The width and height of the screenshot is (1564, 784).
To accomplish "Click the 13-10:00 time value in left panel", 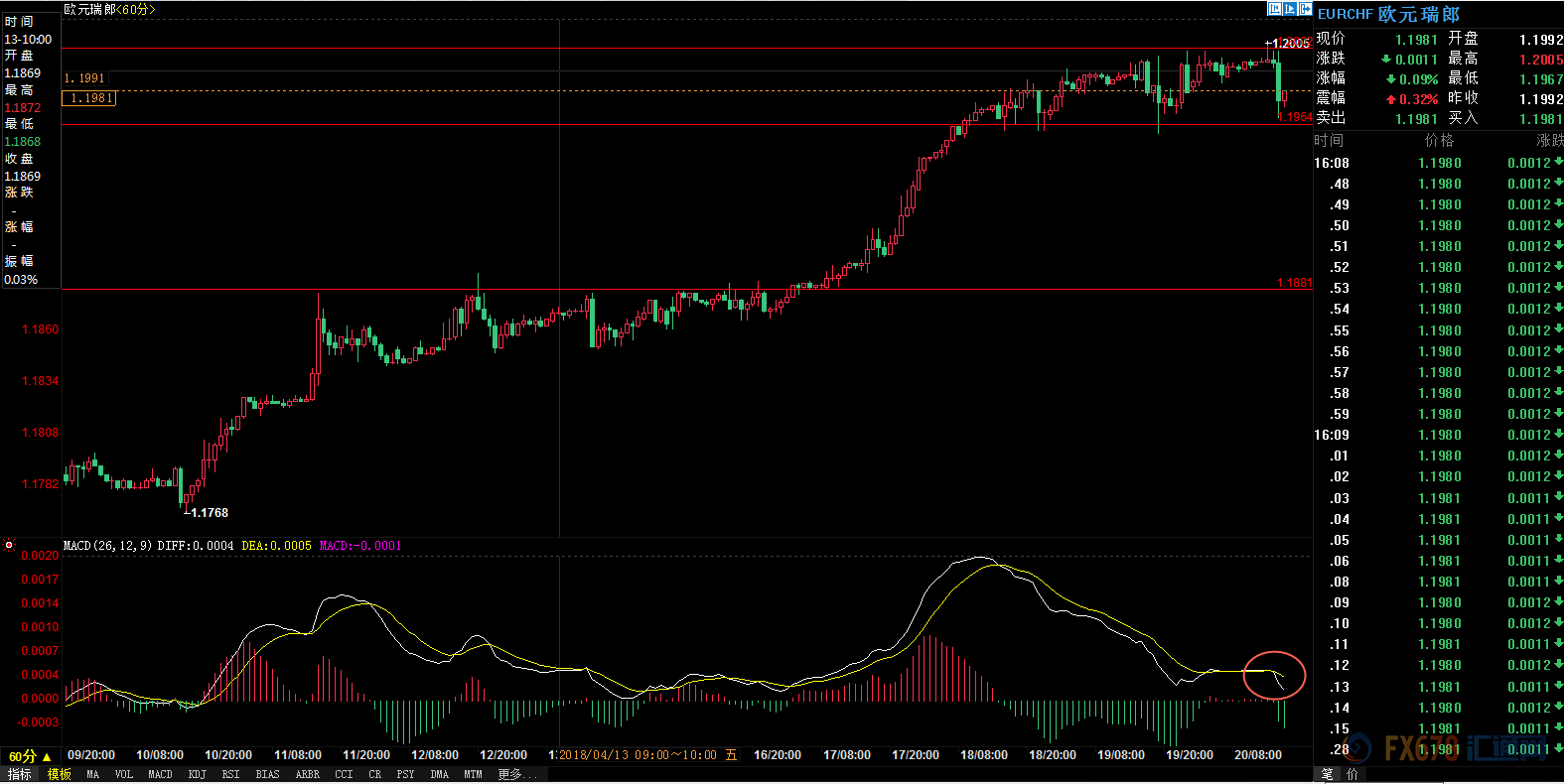I will click(x=28, y=39).
